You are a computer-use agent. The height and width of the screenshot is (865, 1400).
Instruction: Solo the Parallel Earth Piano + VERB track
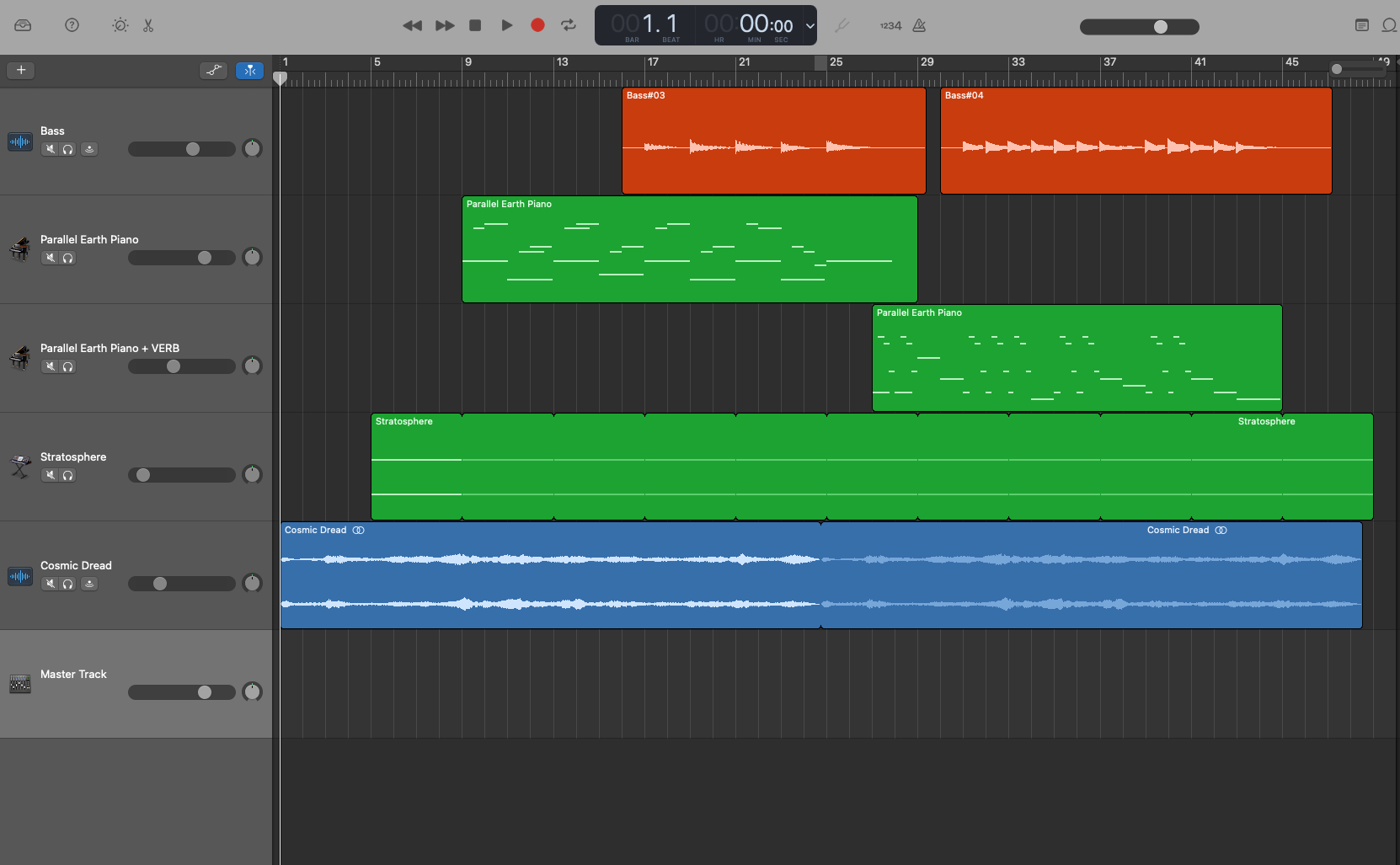tap(67, 366)
